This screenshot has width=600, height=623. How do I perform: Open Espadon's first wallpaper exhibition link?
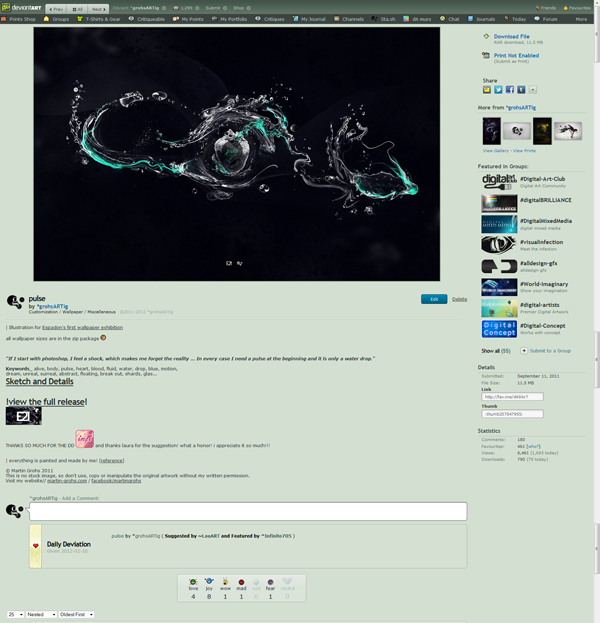pyautogui.click(x=82, y=327)
